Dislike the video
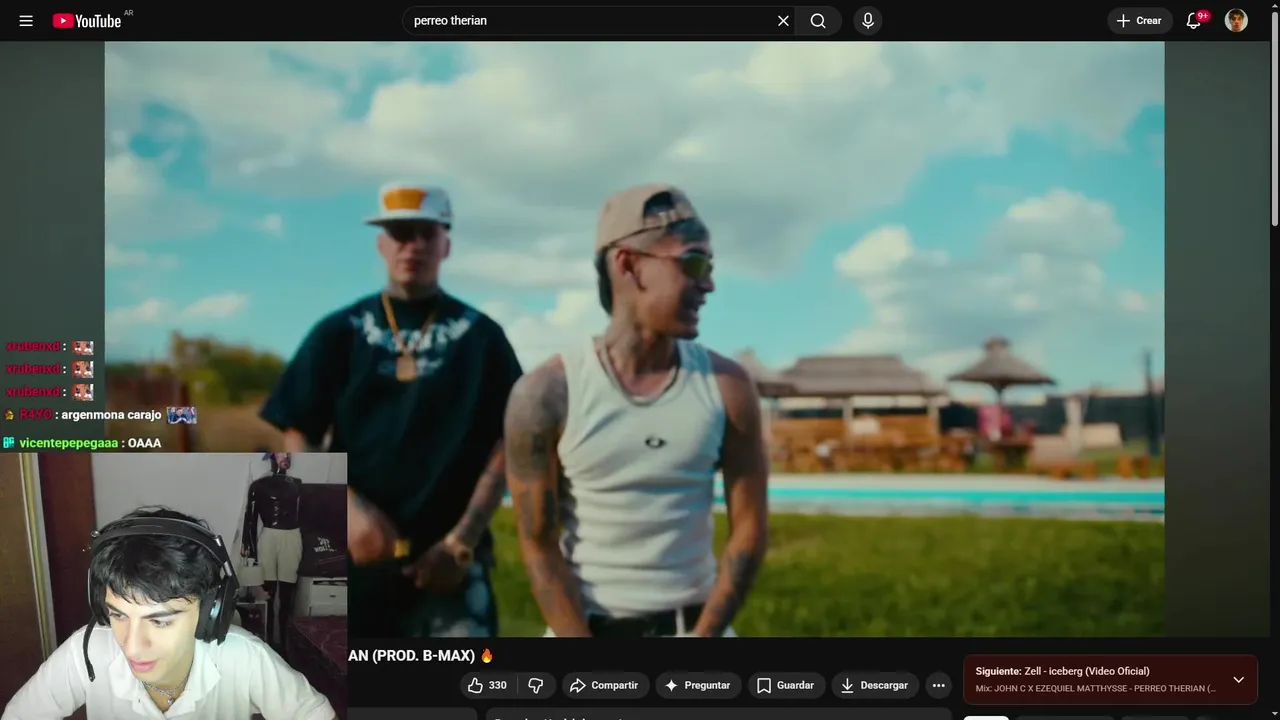The height and width of the screenshot is (720, 1280). (x=535, y=685)
